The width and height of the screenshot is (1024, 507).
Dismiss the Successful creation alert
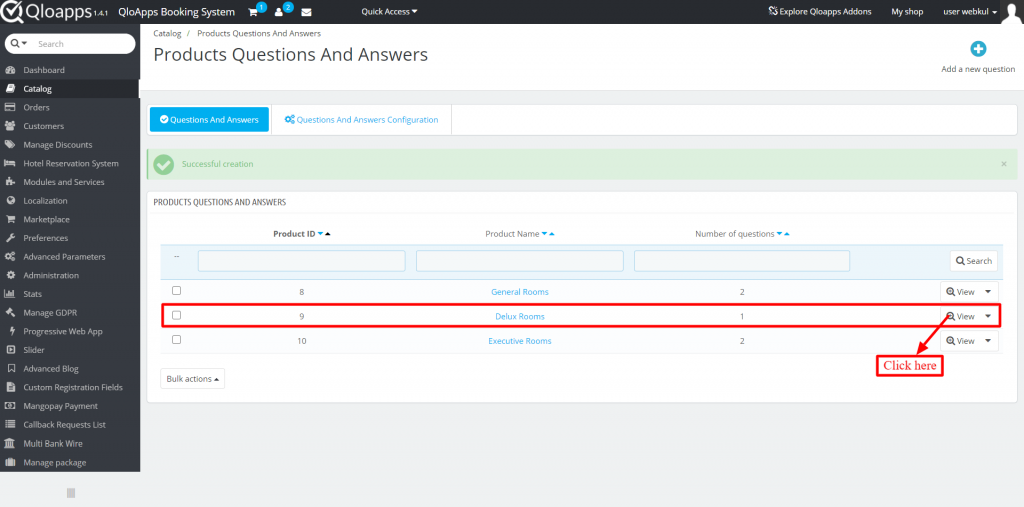[x=1004, y=164]
